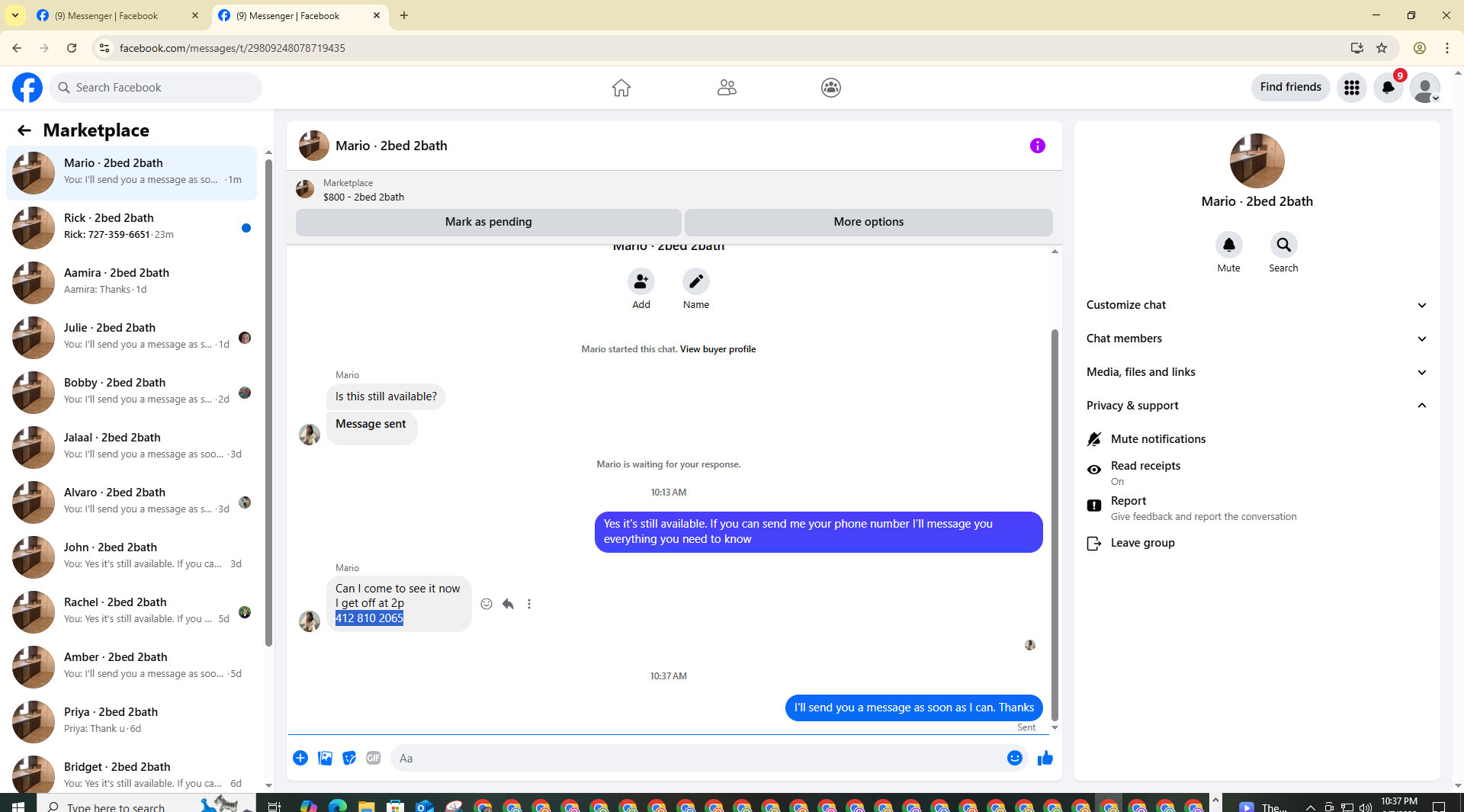The height and width of the screenshot is (812, 1464).
Task: Open Rachel · 2bed 2bath conversation
Action: 132,611
